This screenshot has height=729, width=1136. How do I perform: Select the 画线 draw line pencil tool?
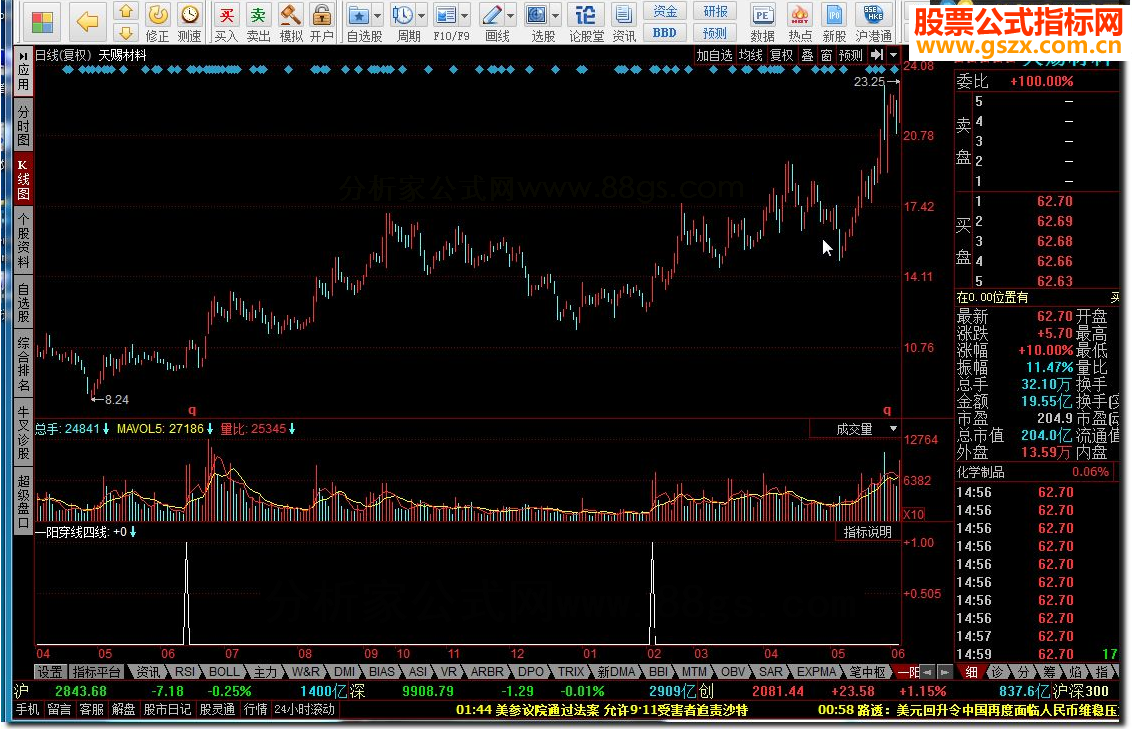(x=492, y=15)
